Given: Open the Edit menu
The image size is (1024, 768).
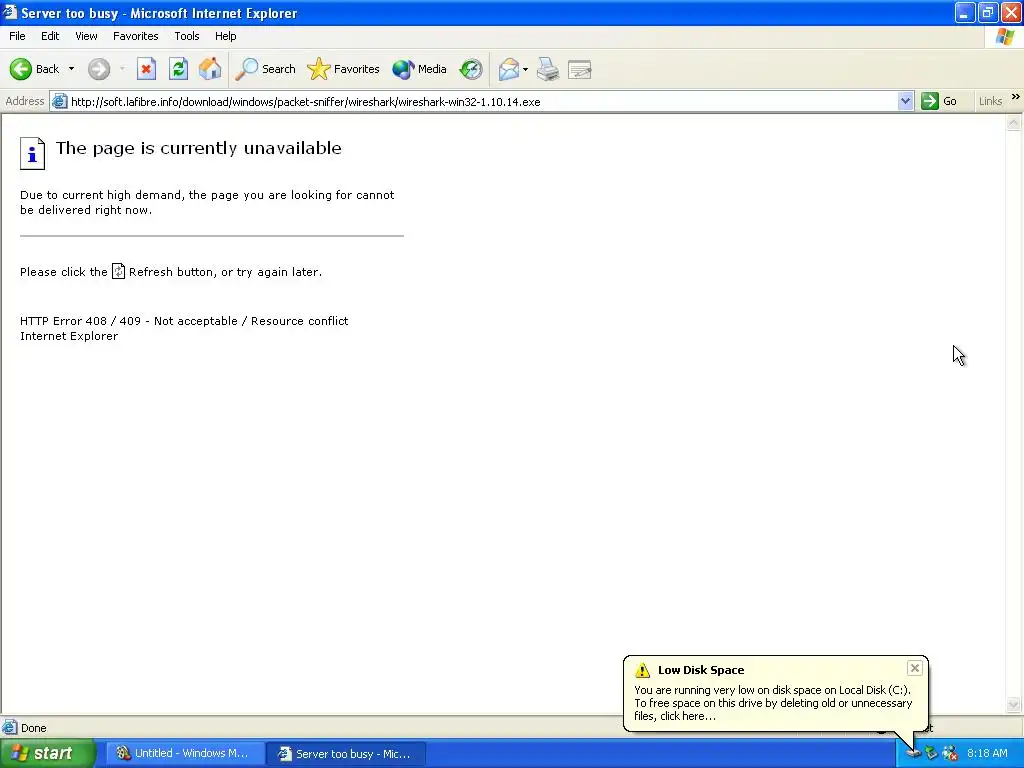Looking at the screenshot, I should [50, 36].
